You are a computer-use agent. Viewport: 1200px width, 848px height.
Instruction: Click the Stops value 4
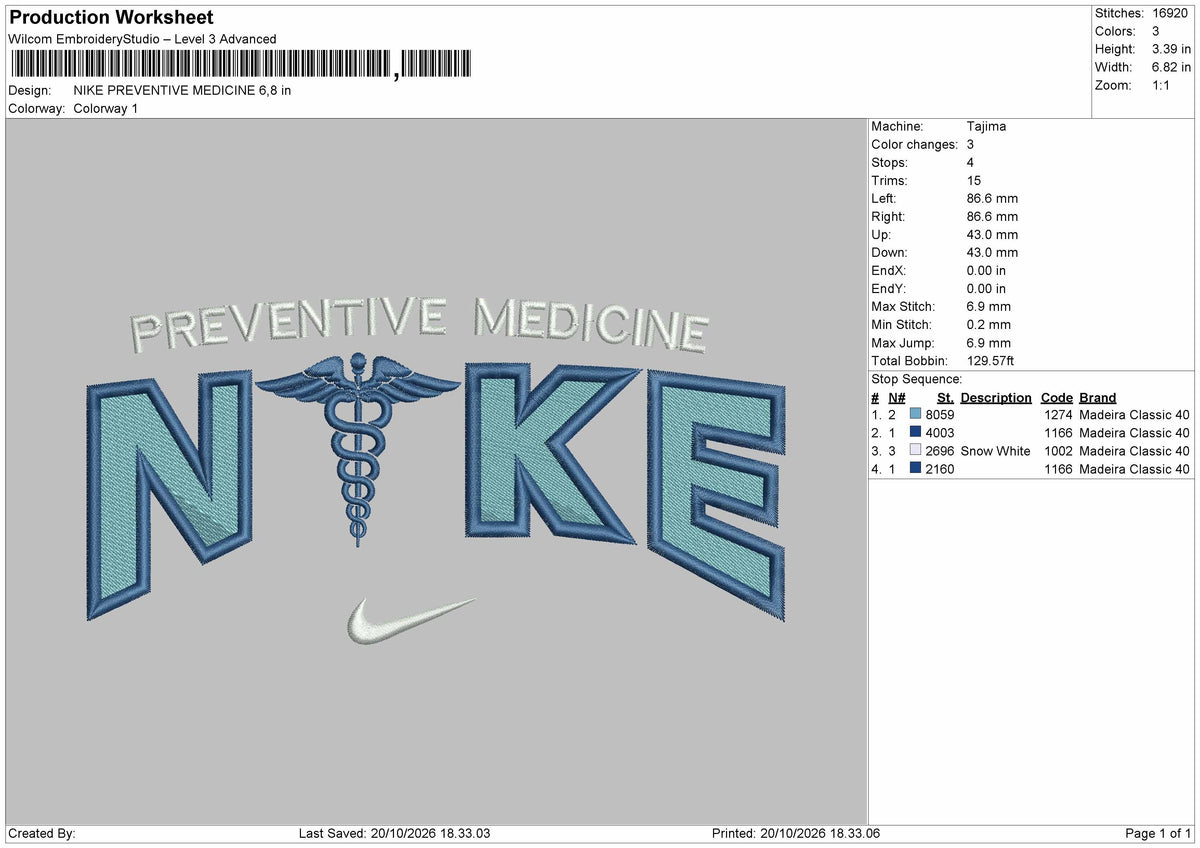pos(971,163)
